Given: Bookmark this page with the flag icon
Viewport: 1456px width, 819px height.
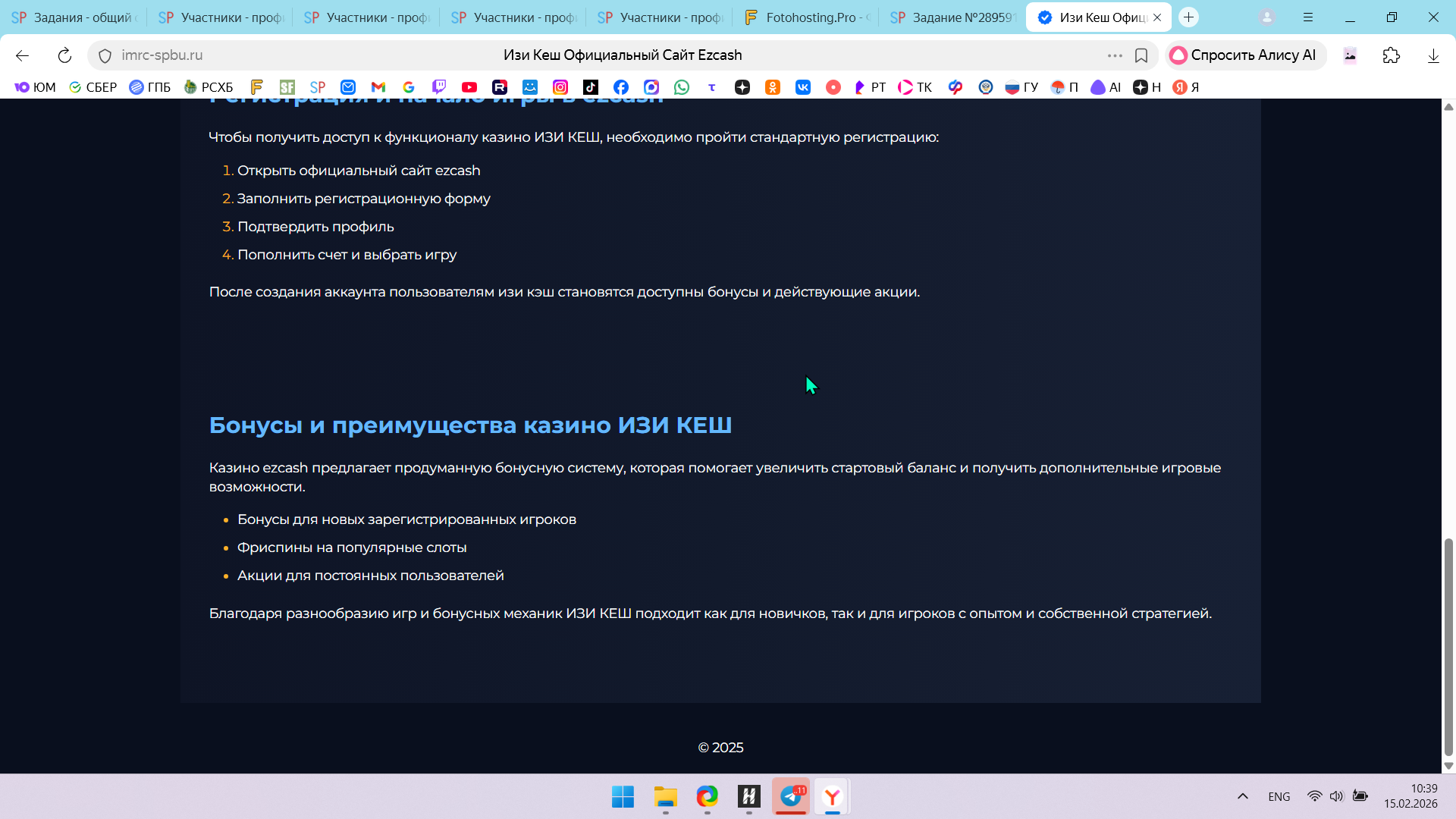Looking at the screenshot, I should (1141, 55).
